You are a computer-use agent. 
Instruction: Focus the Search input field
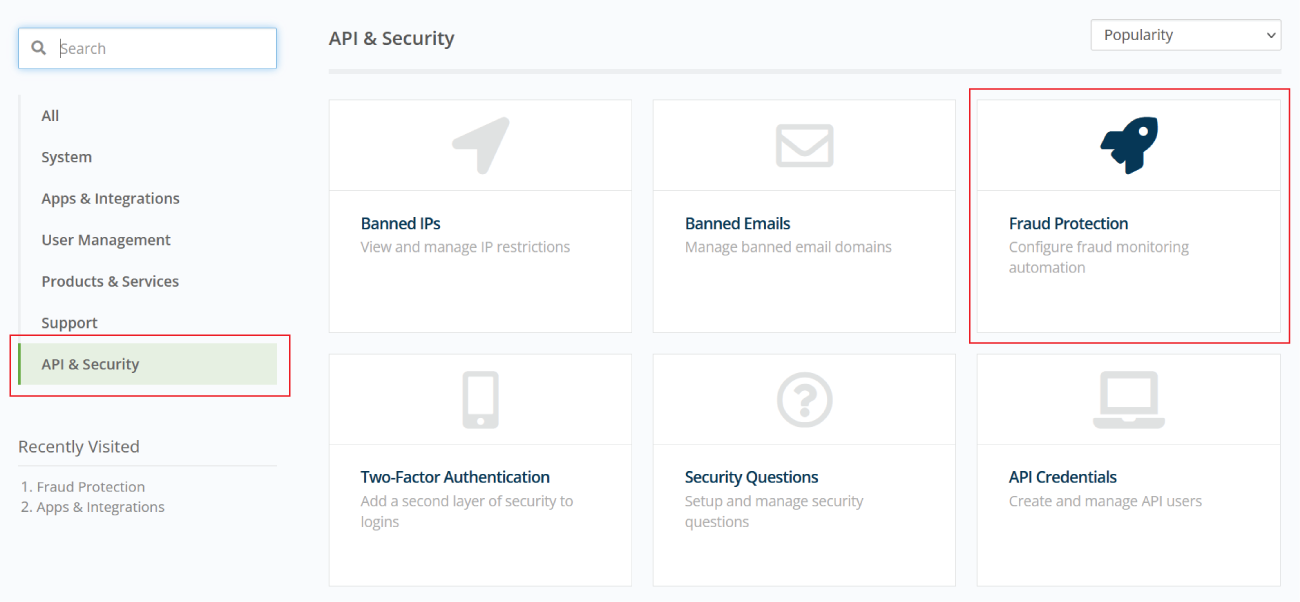pos(147,48)
